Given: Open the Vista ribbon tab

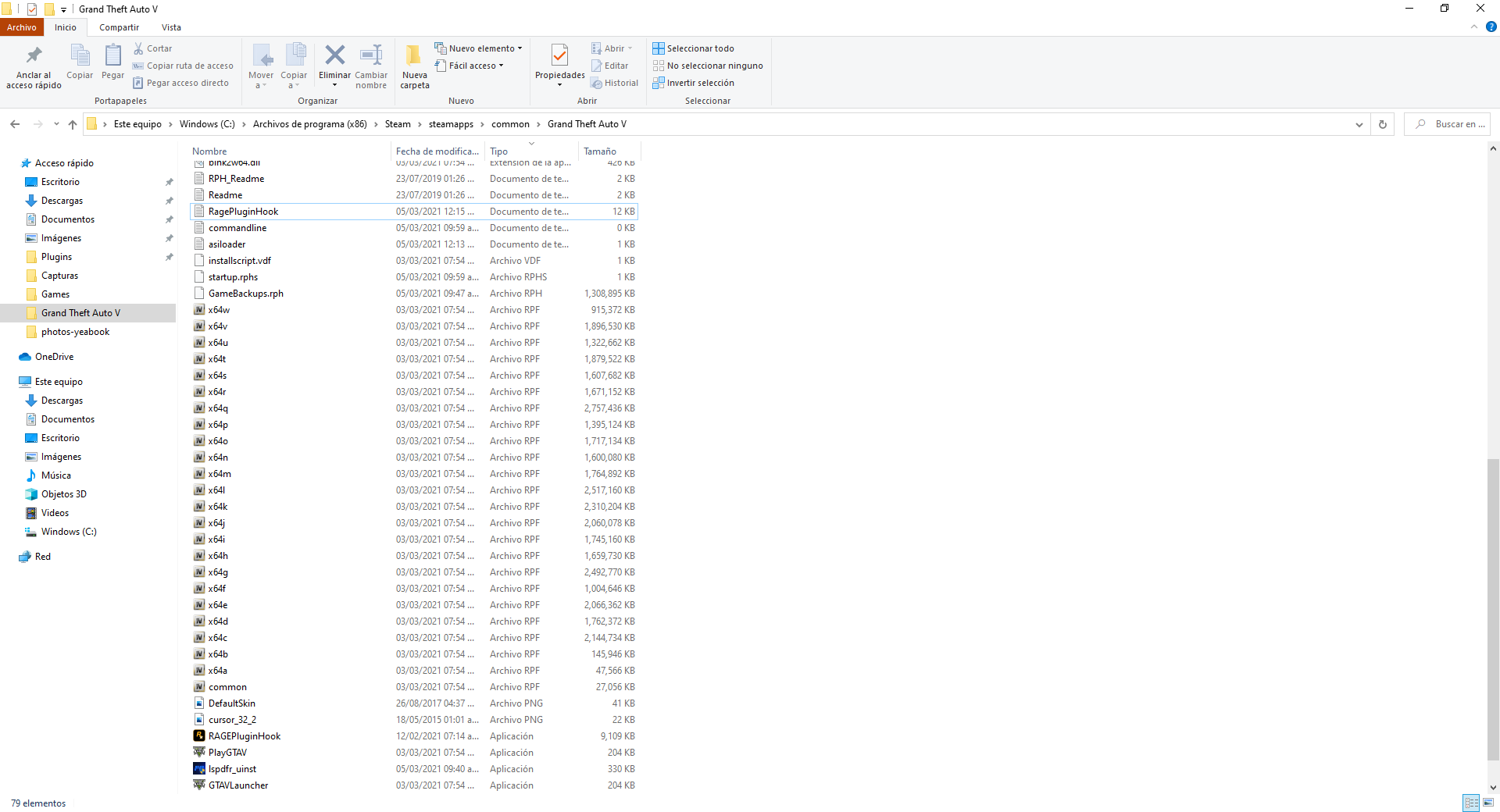Looking at the screenshot, I should pos(171,27).
